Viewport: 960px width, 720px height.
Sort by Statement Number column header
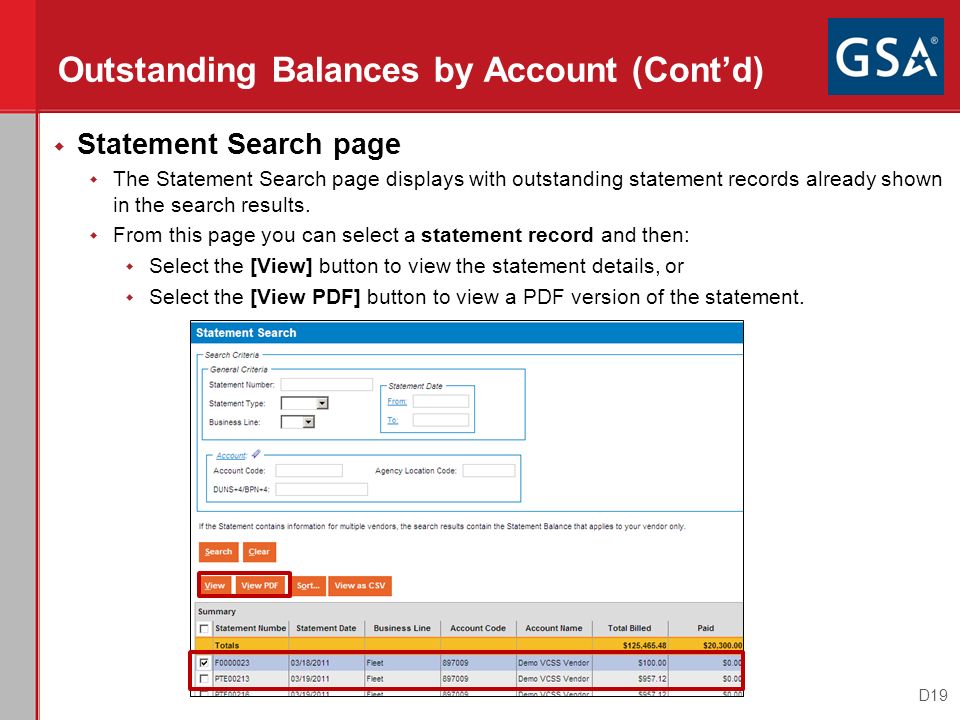(x=250, y=628)
